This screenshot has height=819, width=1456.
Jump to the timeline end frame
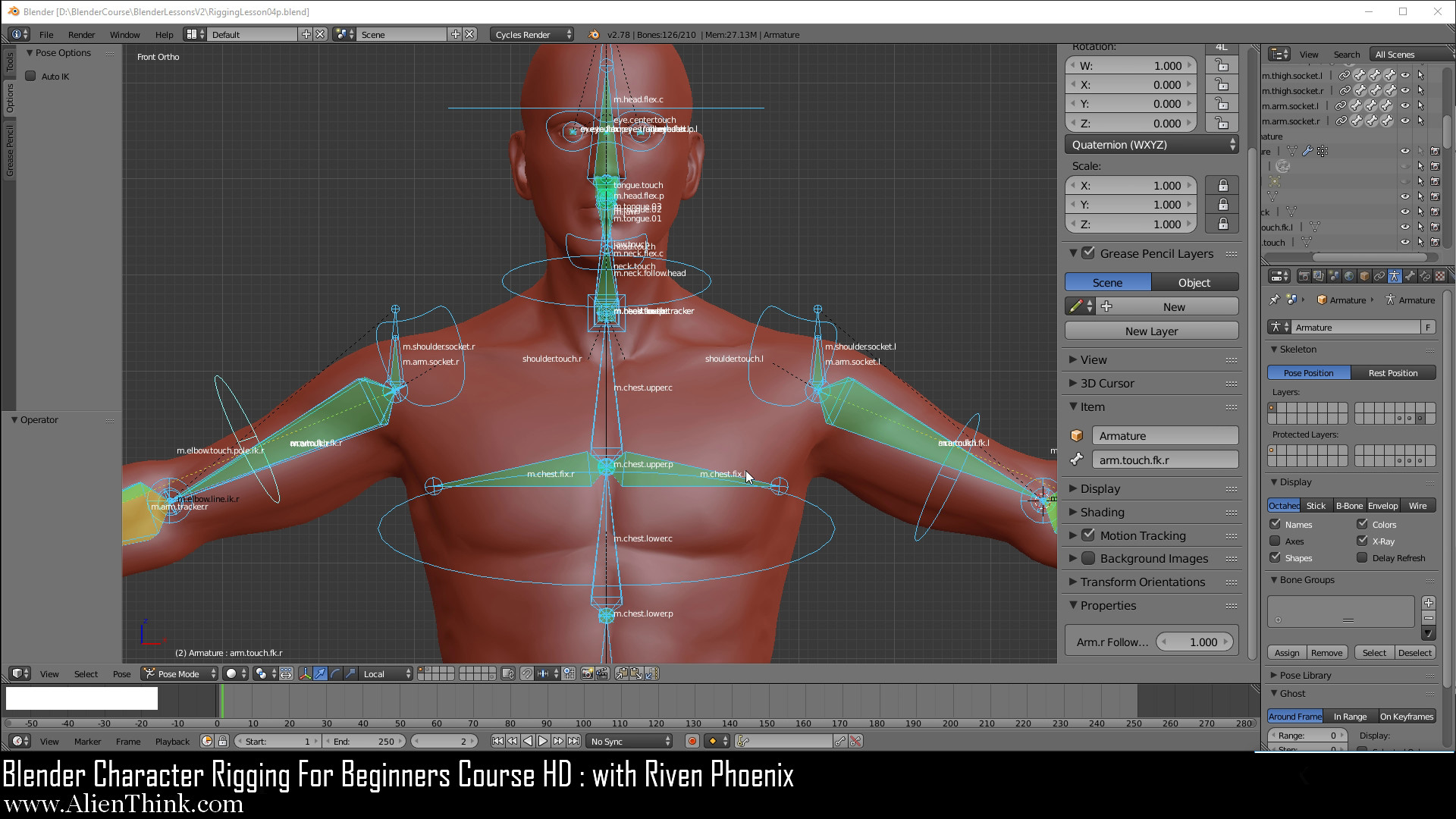point(574,742)
